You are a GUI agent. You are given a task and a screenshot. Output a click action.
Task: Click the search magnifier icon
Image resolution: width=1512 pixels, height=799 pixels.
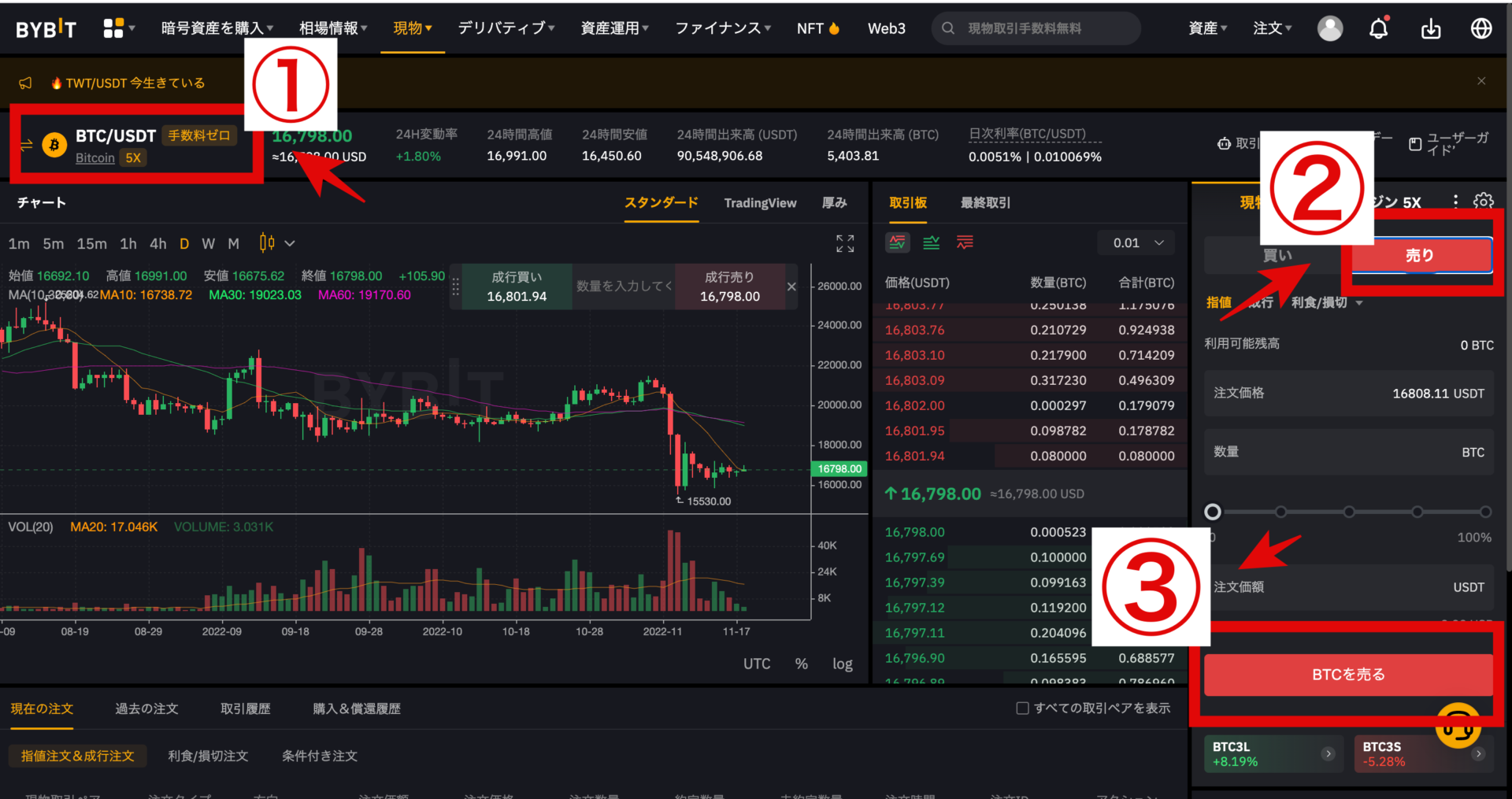pos(948,28)
